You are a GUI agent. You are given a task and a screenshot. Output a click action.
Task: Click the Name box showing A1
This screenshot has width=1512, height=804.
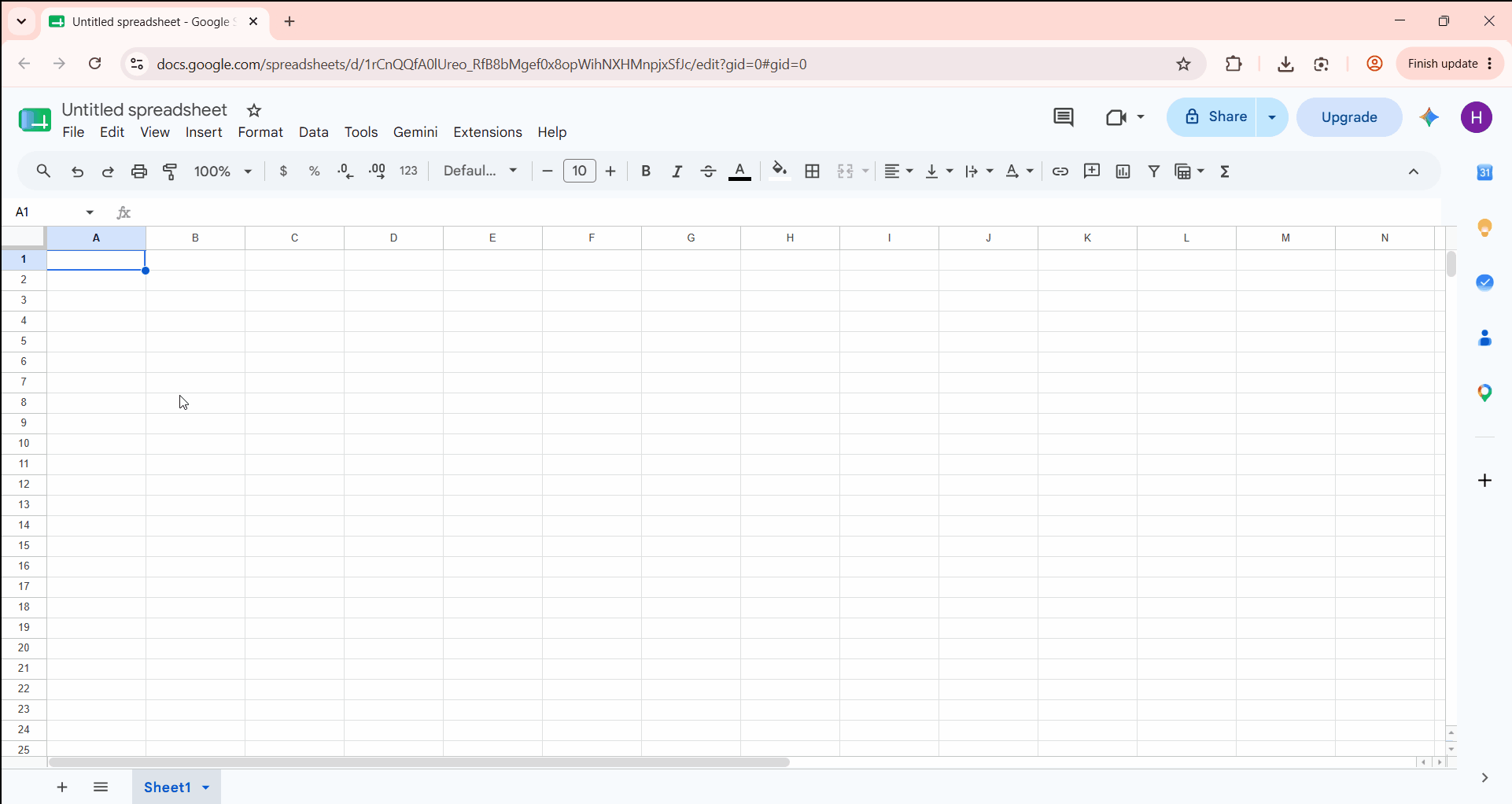click(55, 212)
